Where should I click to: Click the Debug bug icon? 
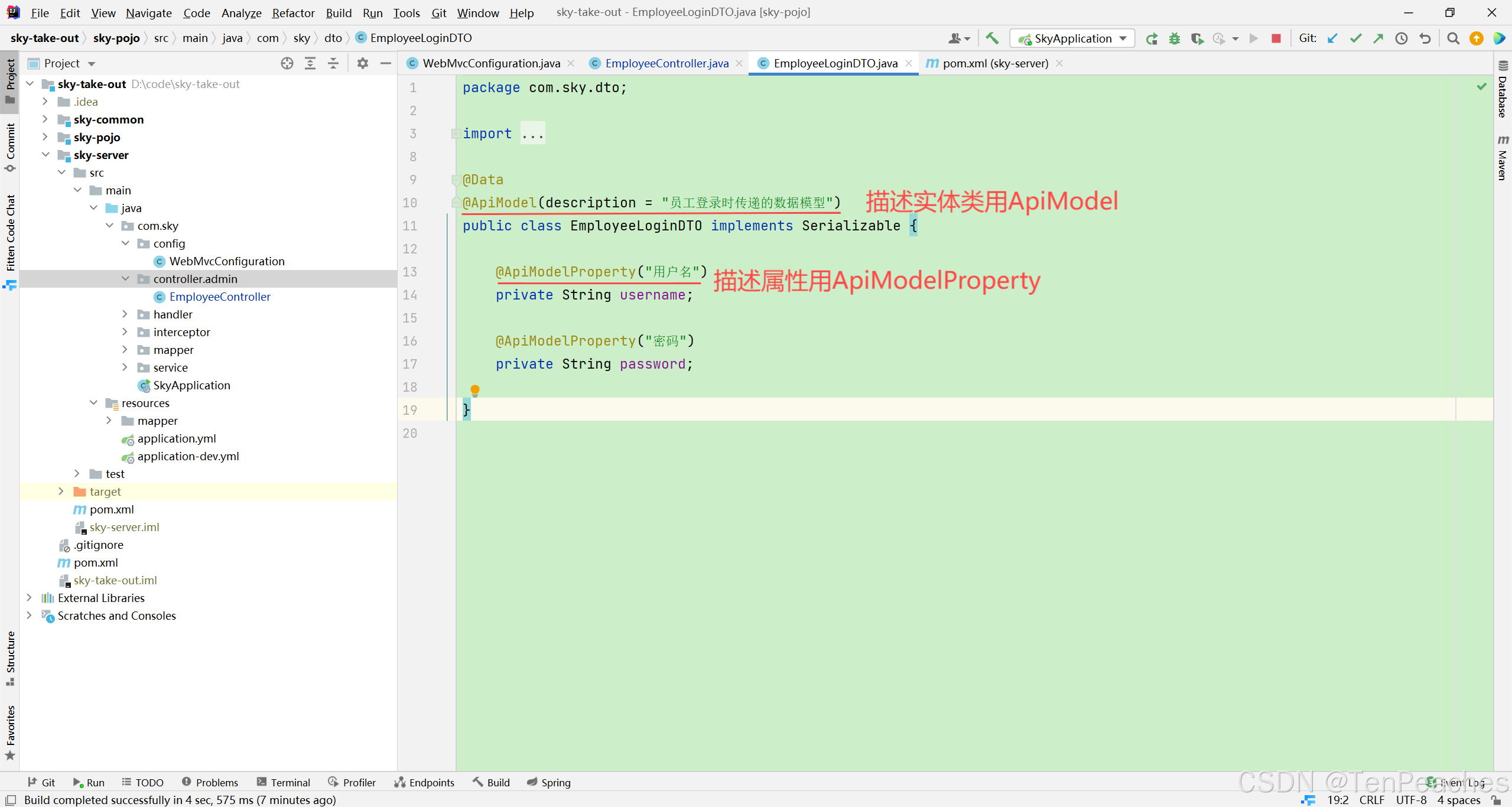pos(1174,38)
